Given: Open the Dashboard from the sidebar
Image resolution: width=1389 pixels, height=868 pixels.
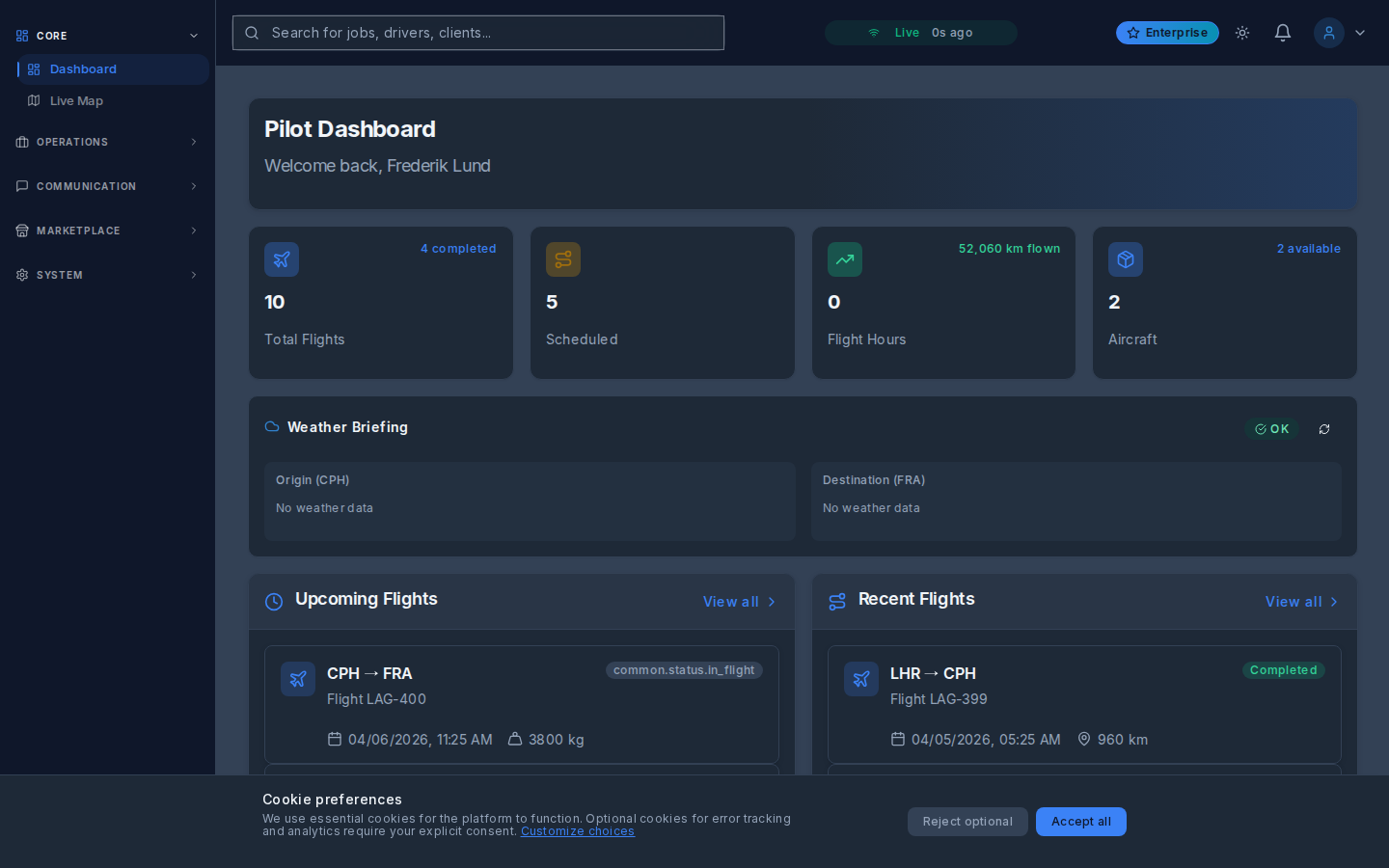Looking at the screenshot, I should click(x=82, y=68).
